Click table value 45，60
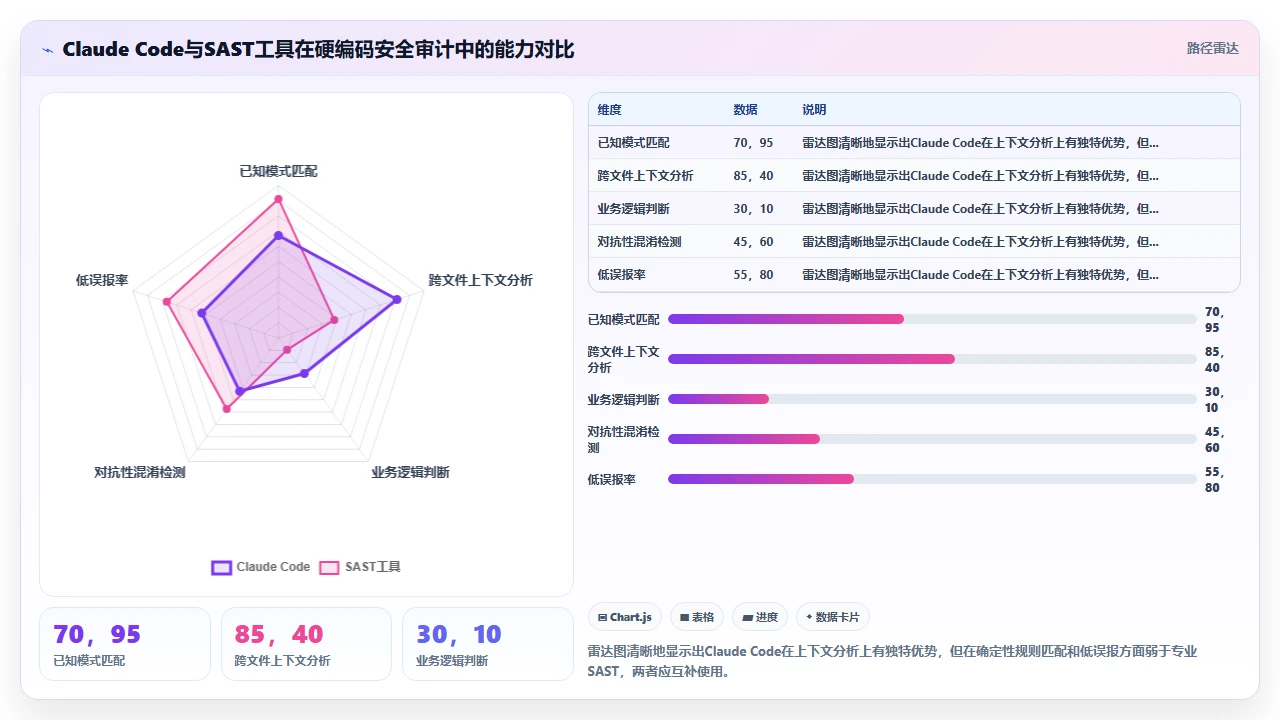The width and height of the screenshot is (1280, 720). point(753,242)
